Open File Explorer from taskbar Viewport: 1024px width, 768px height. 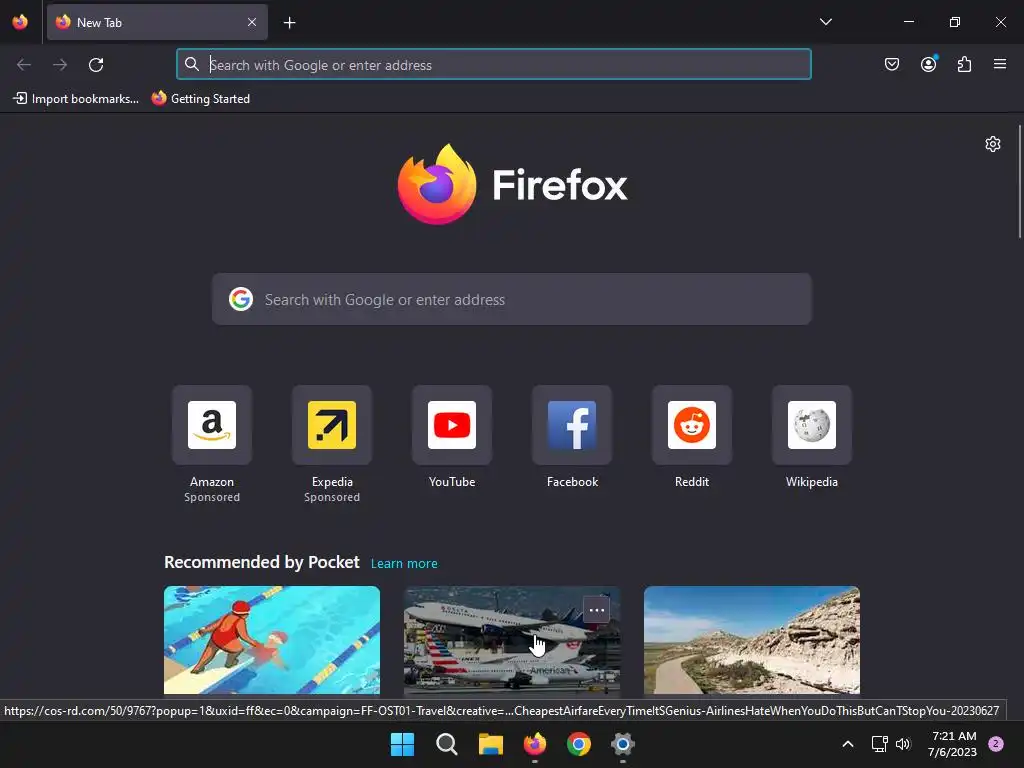coord(490,744)
